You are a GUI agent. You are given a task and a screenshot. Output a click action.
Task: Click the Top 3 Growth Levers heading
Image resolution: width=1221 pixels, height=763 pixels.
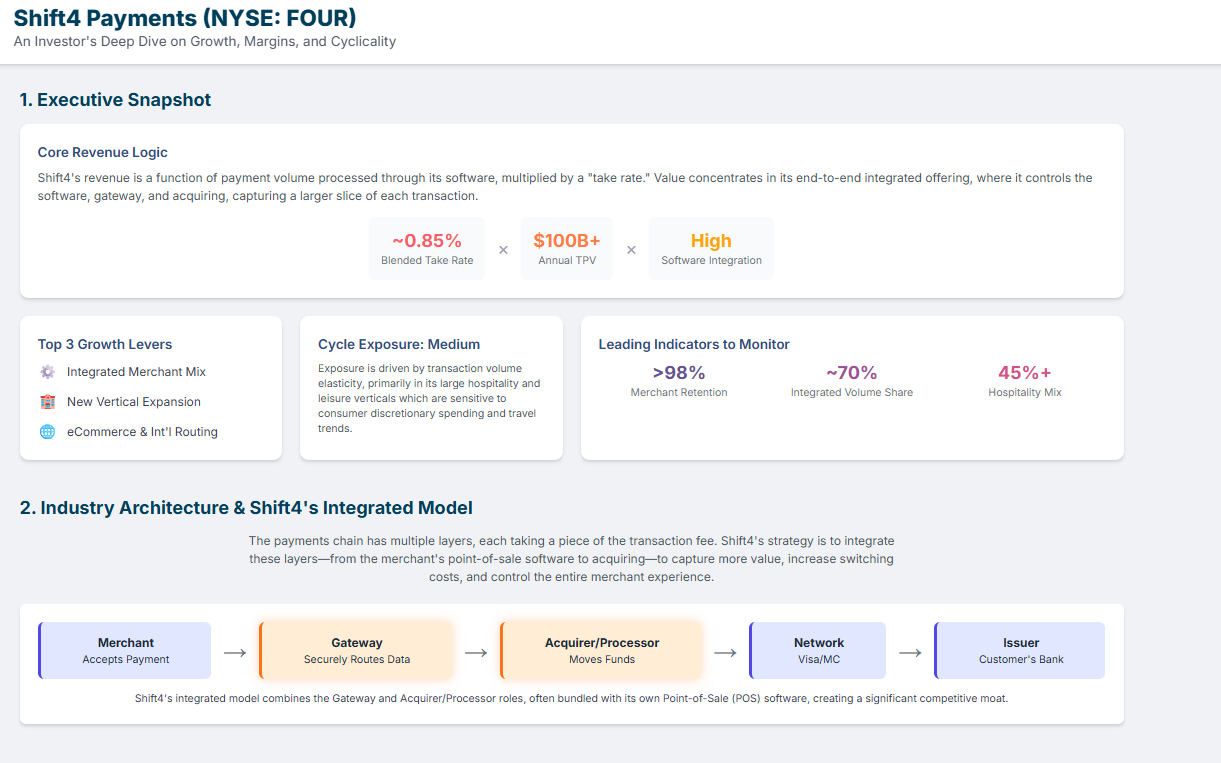click(x=105, y=344)
